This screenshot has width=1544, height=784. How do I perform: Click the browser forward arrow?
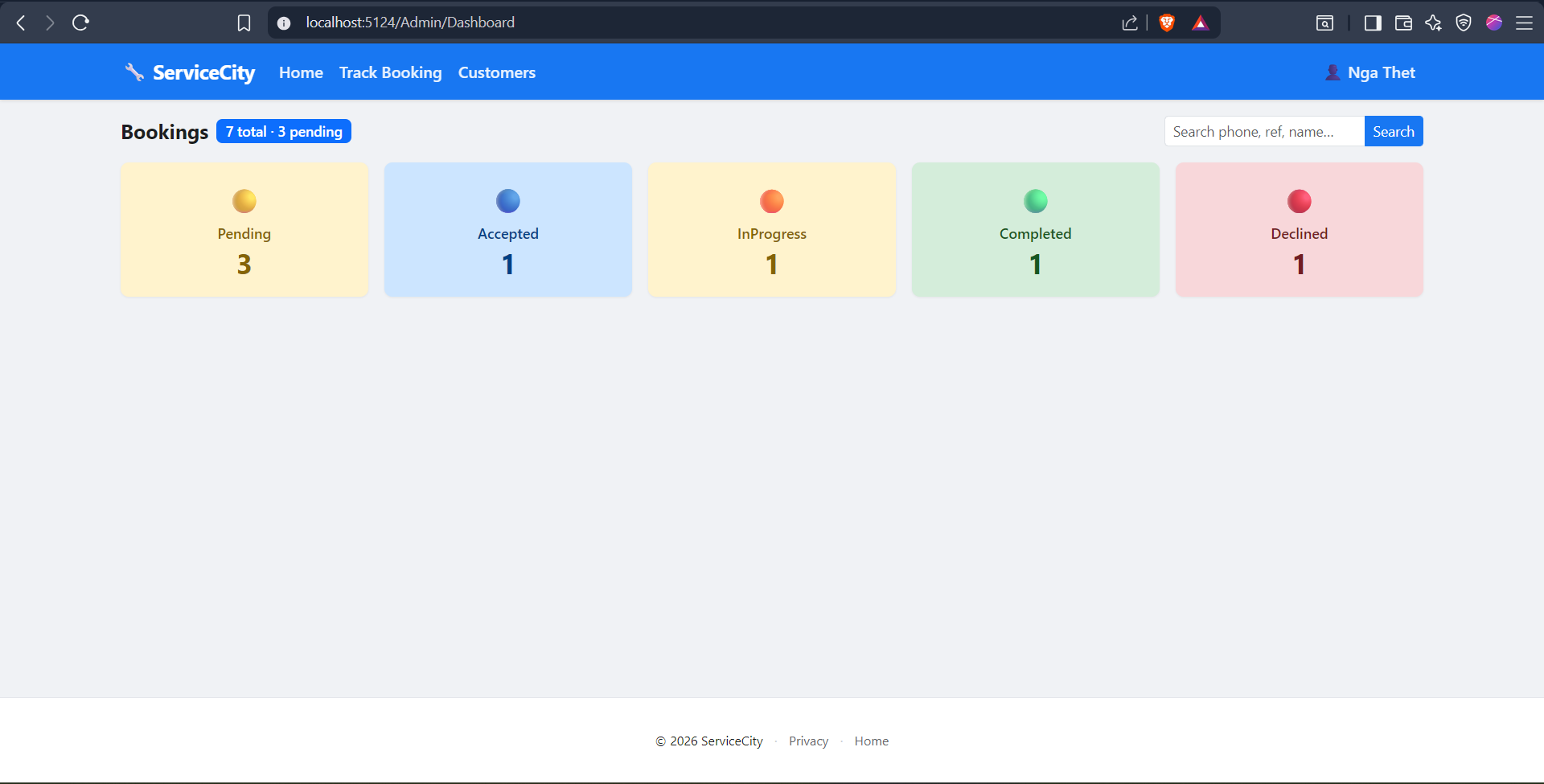50,23
